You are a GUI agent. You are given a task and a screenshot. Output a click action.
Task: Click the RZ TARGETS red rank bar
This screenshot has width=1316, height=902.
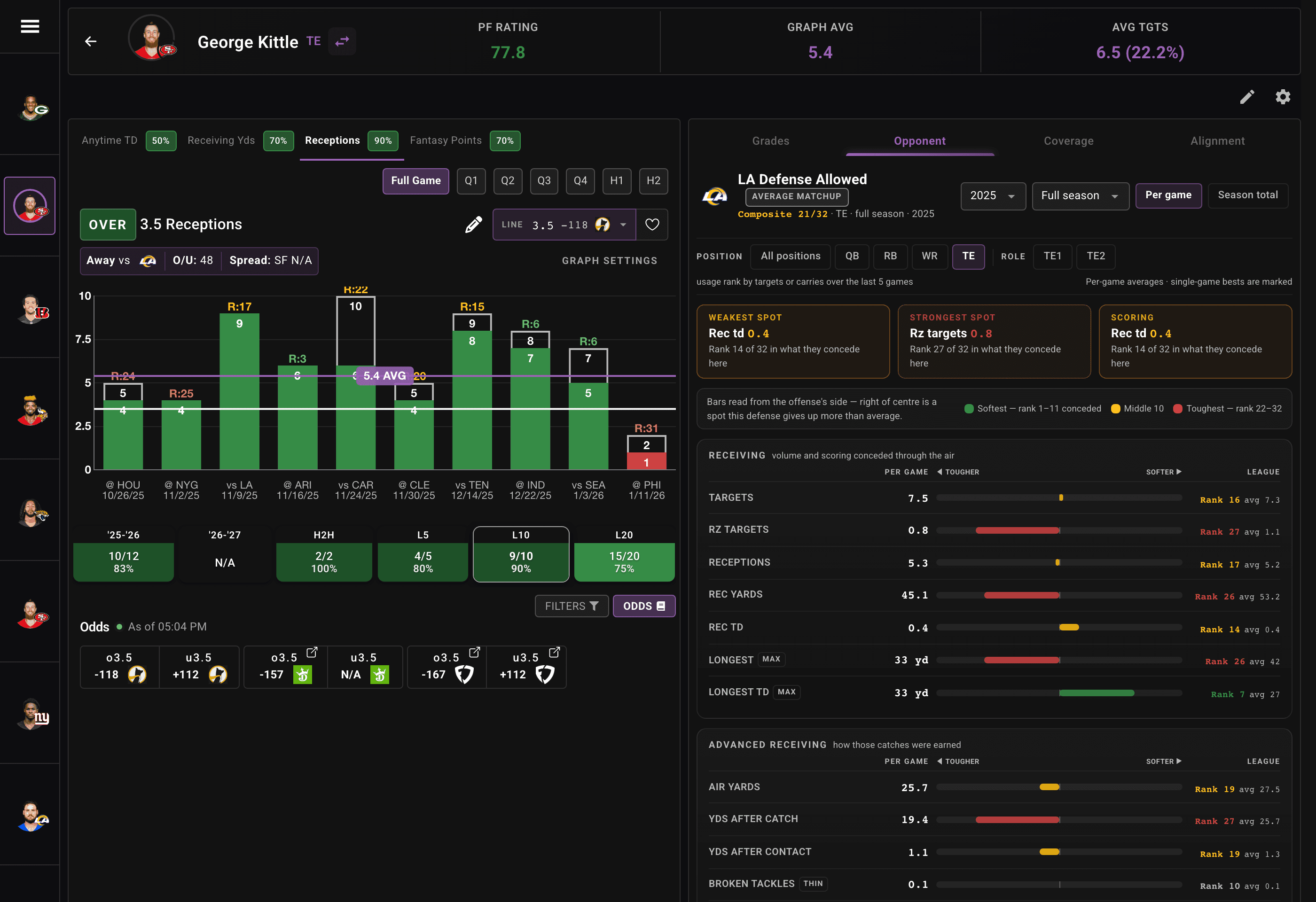(x=1018, y=531)
